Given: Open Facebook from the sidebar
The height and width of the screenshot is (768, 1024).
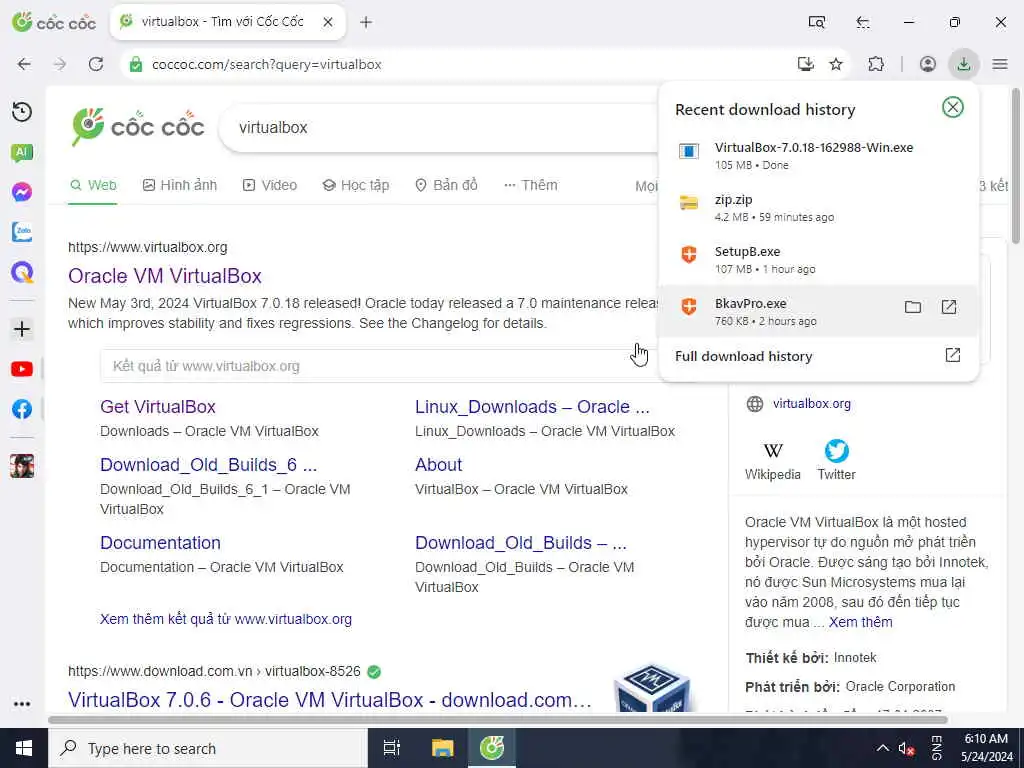Looking at the screenshot, I should tap(22, 409).
